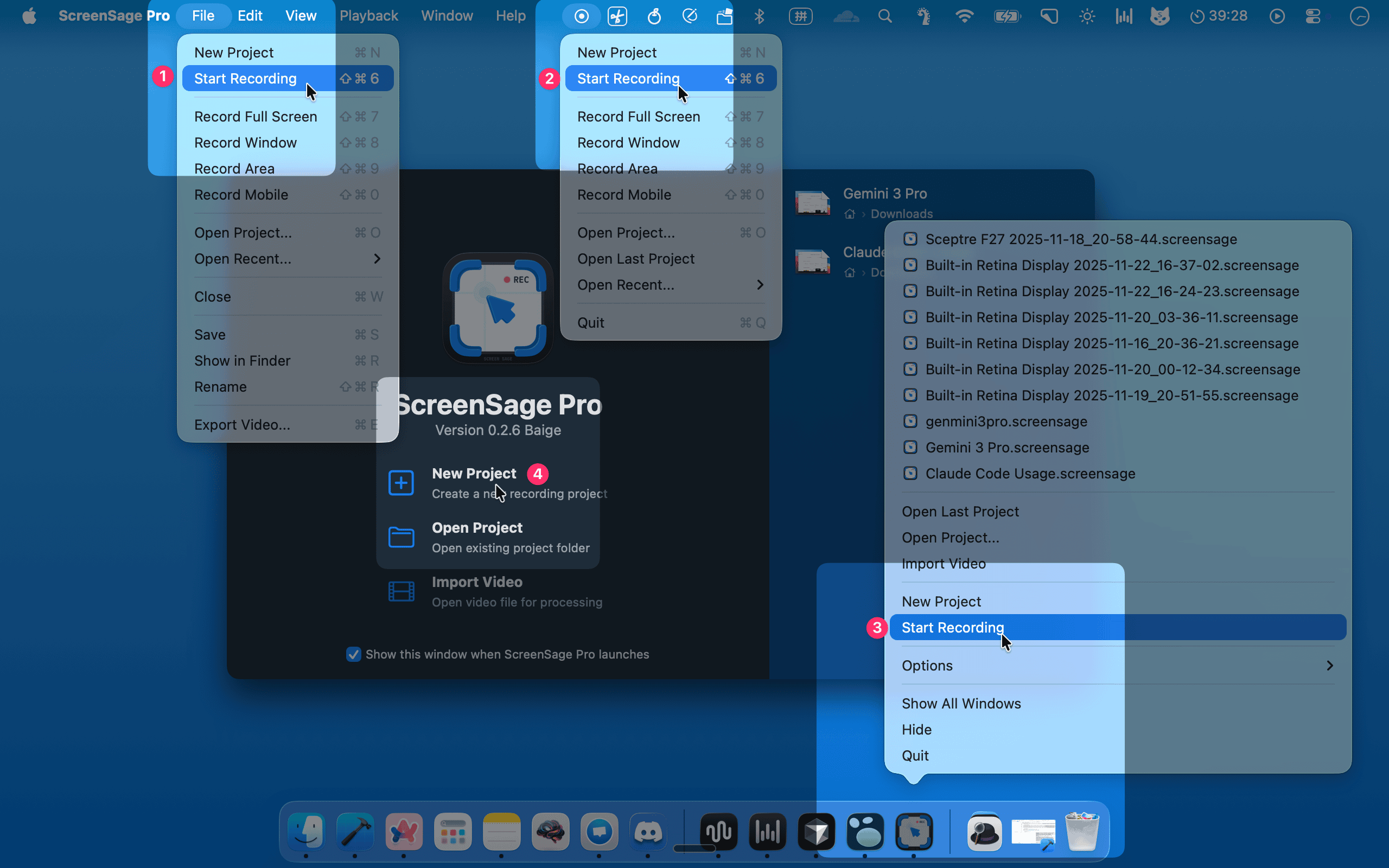Image resolution: width=1389 pixels, height=868 pixels.
Task: Open Claude Code Usage.screensage recent file
Action: (x=1030, y=474)
